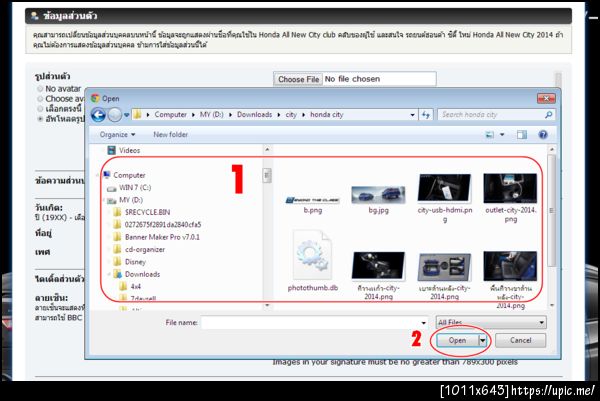The height and width of the screenshot is (401, 600).
Task: Collapse the MY (D:) tree node
Action: point(104,200)
